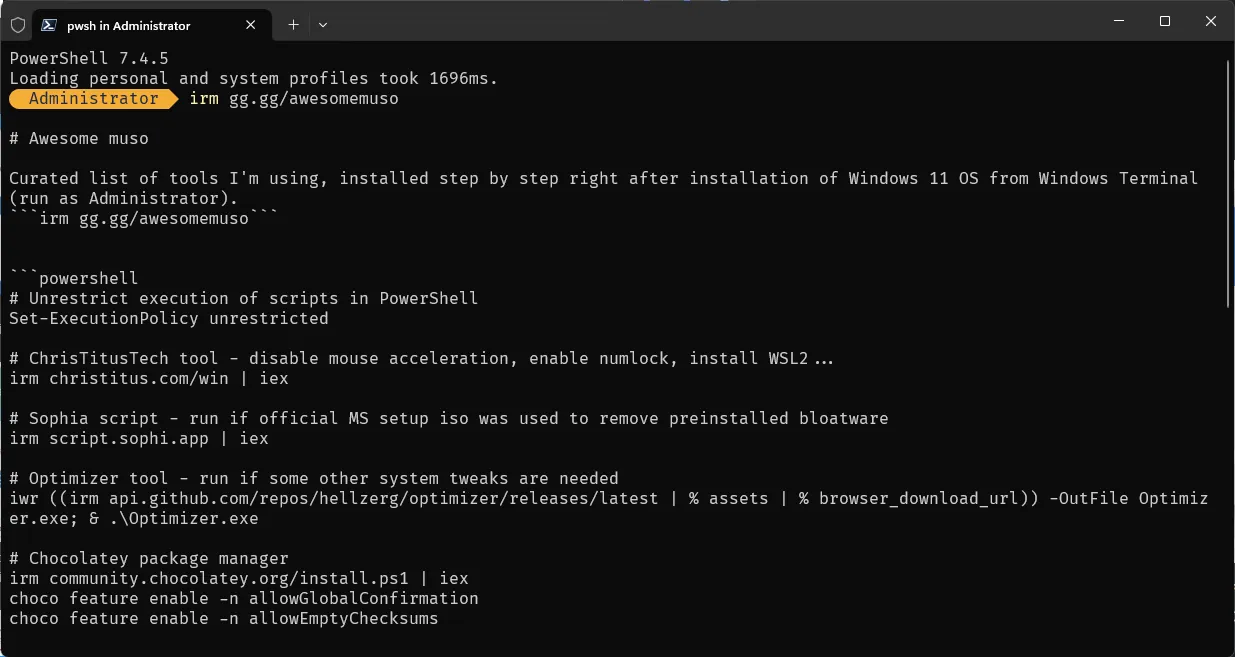This screenshot has height=657, width=1235.
Task: Open the new tab profile dropdown chevron
Action: pos(322,25)
